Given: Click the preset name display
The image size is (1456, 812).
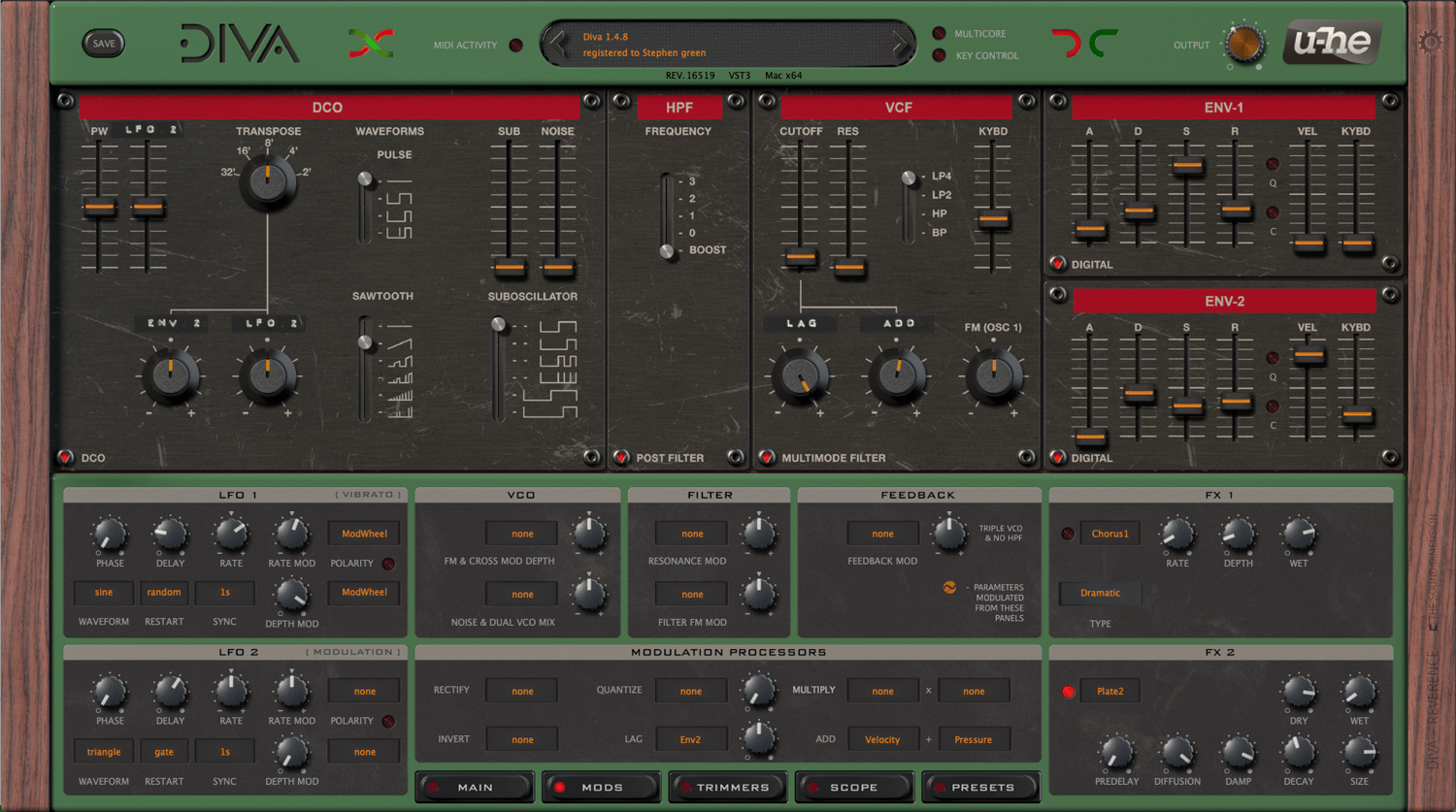Looking at the screenshot, I should (x=728, y=45).
